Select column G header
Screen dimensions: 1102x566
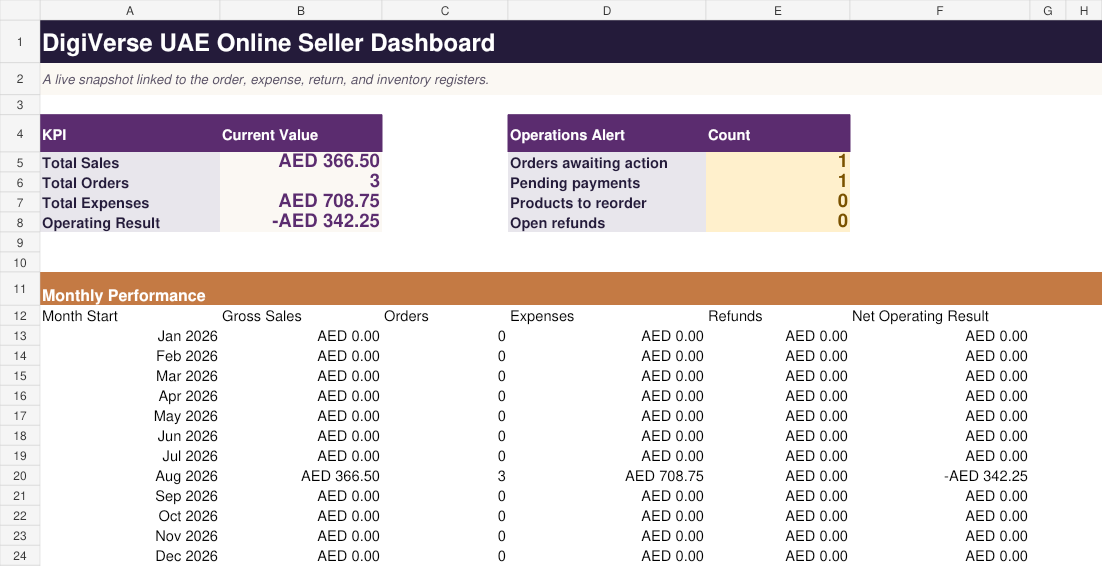pyautogui.click(x=1048, y=10)
